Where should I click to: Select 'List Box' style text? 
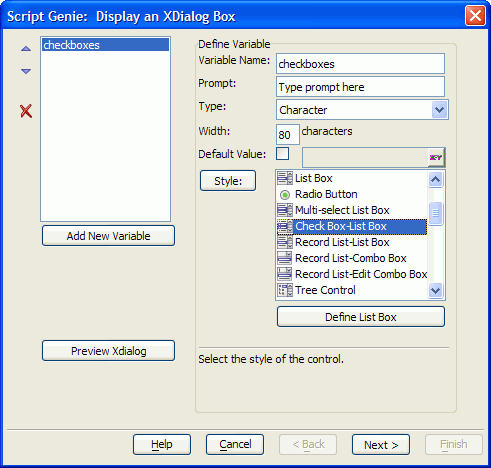click(x=314, y=178)
